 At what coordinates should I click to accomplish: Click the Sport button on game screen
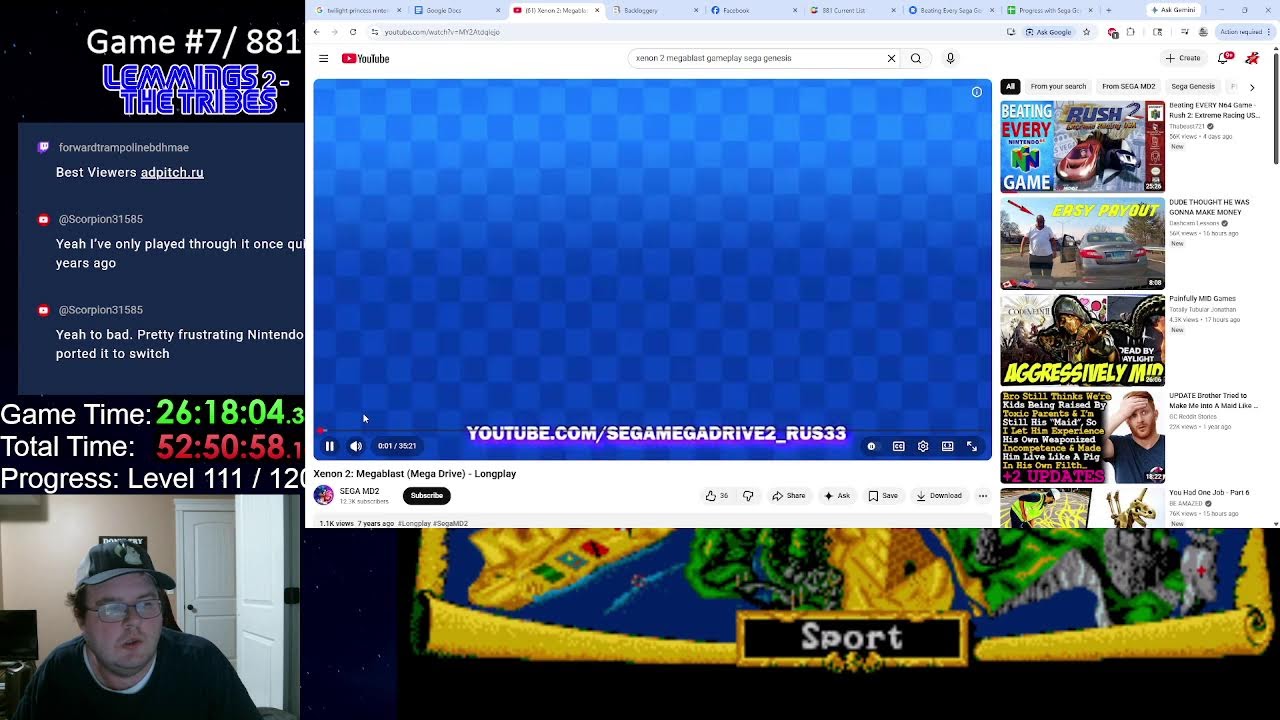tap(852, 637)
